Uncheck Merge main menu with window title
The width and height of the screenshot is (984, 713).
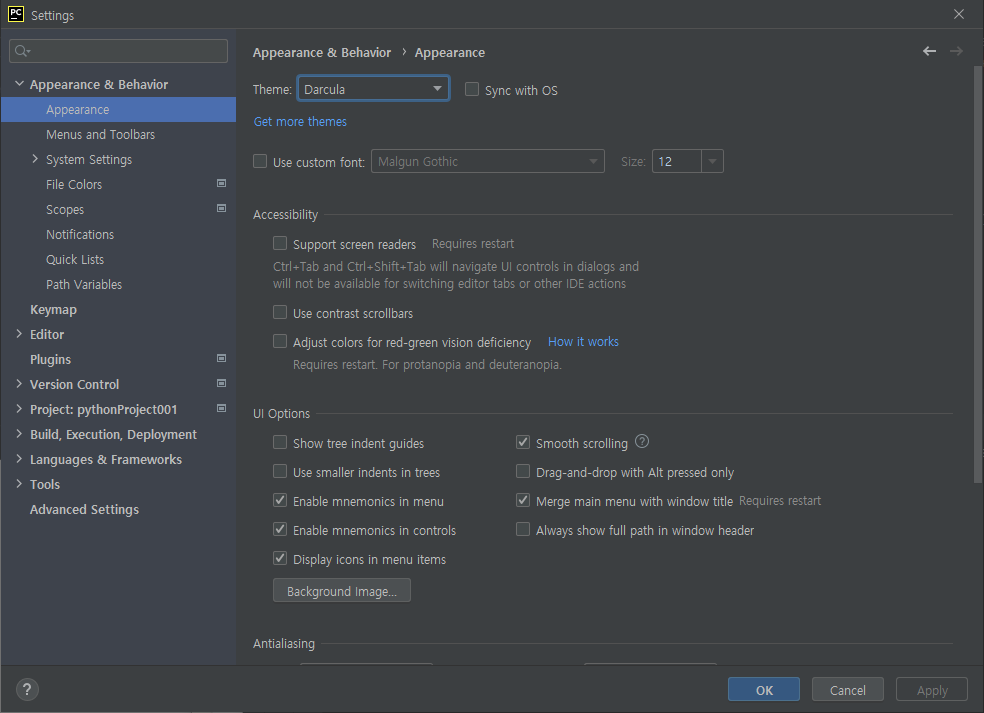523,500
